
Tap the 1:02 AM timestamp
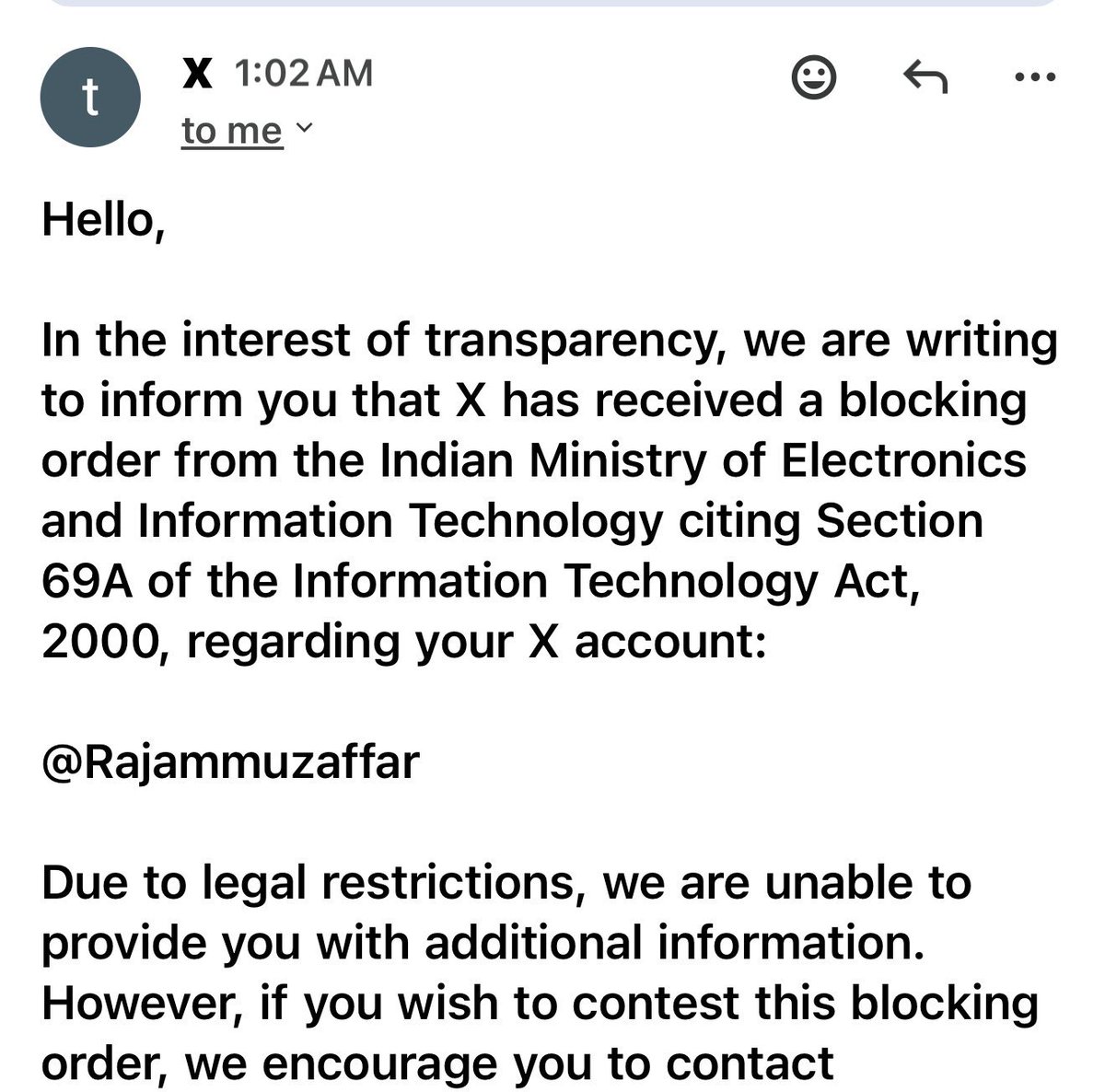pos(304,73)
